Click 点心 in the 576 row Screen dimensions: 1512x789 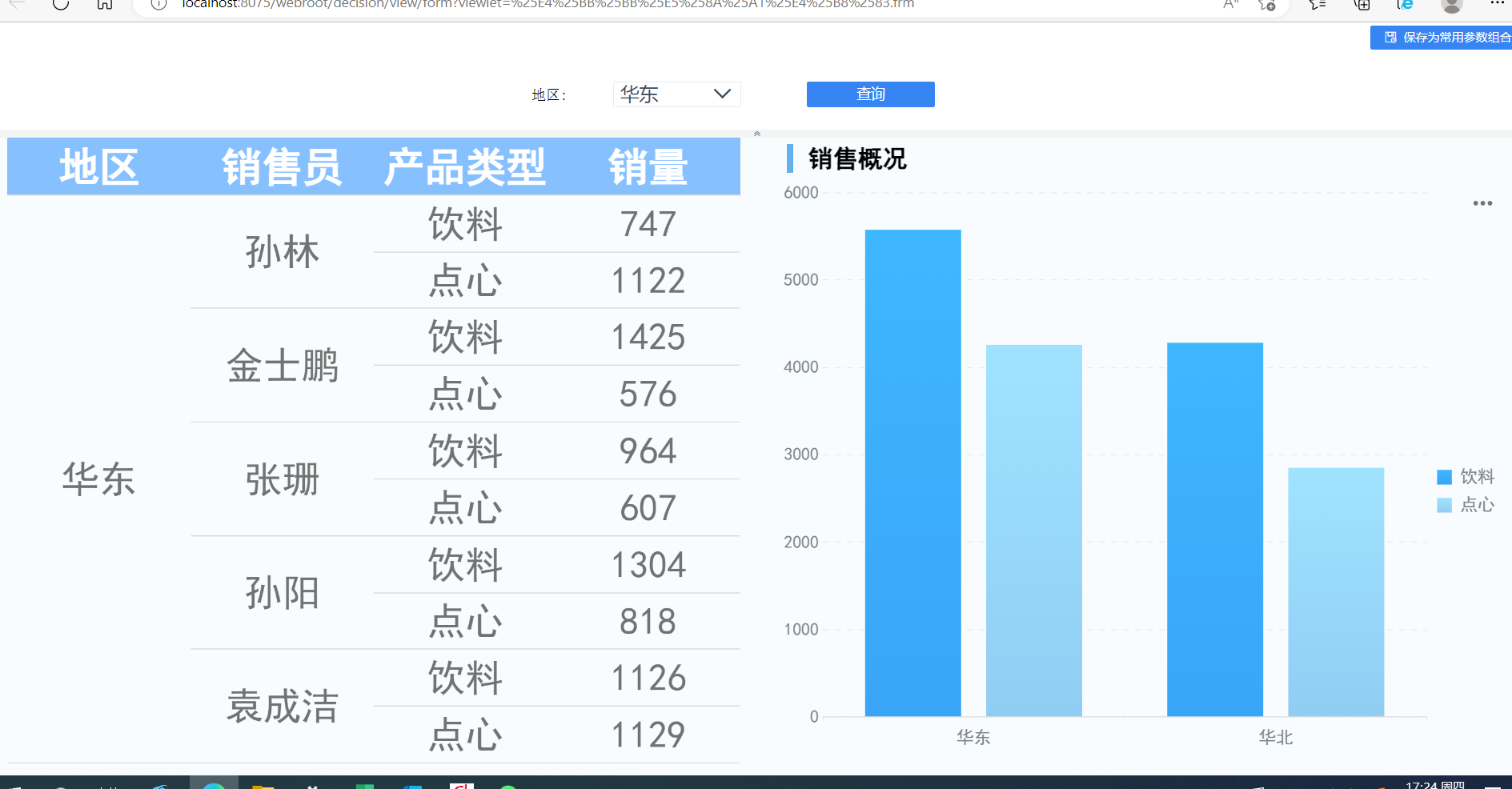coord(465,394)
